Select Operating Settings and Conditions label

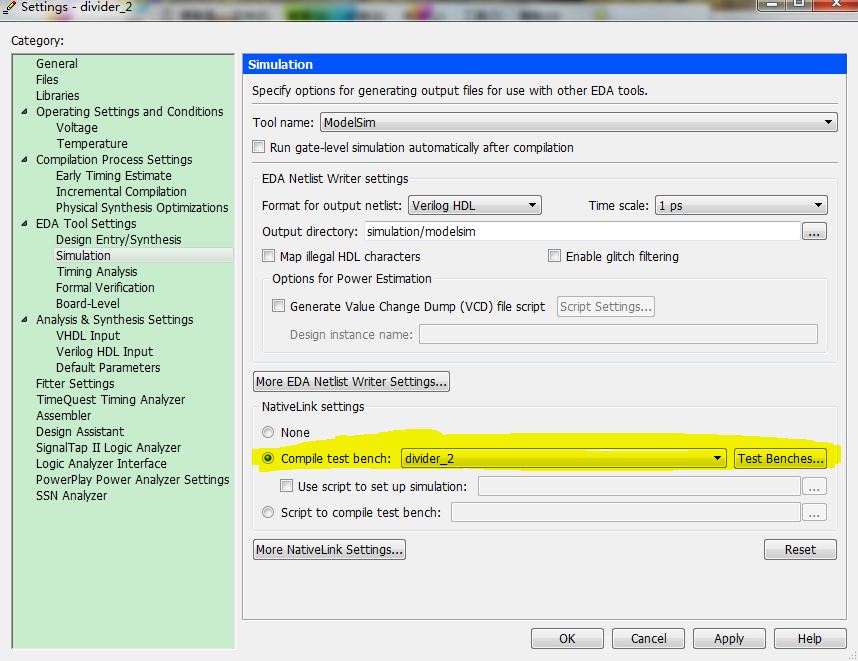(x=130, y=111)
